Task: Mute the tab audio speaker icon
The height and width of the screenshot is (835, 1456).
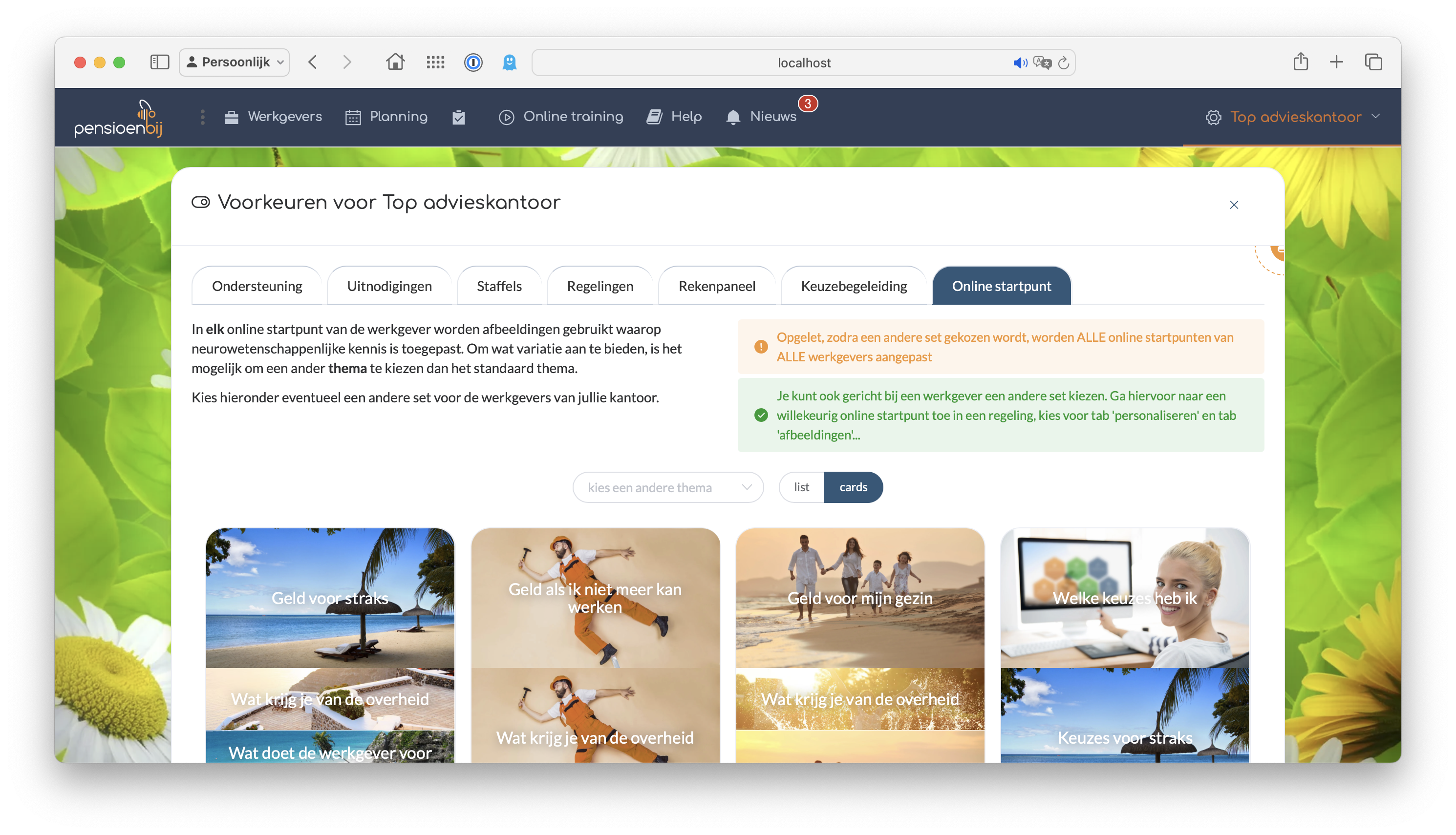Action: coord(1019,63)
